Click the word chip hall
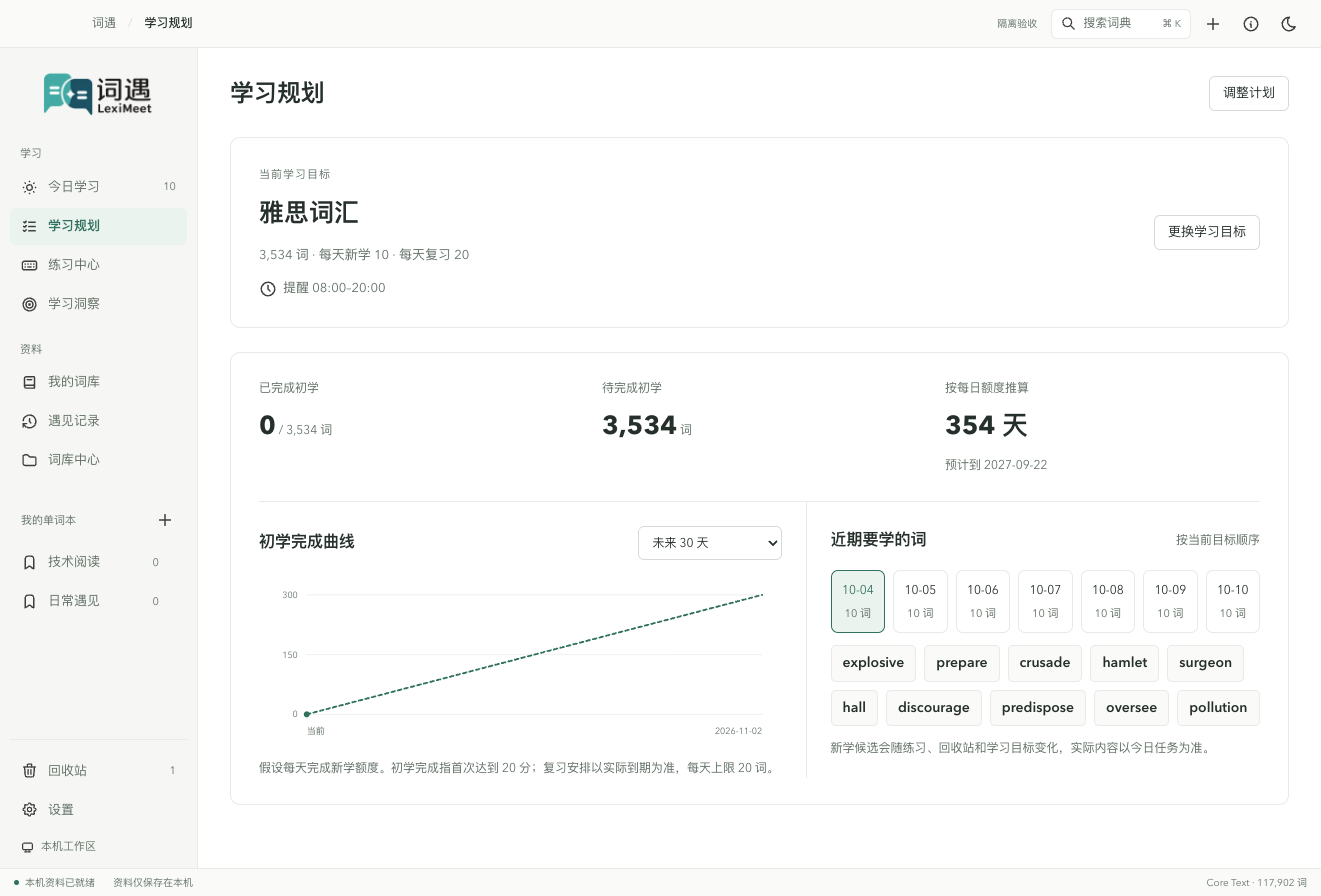The image size is (1321, 896). pyautogui.click(x=854, y=708)
